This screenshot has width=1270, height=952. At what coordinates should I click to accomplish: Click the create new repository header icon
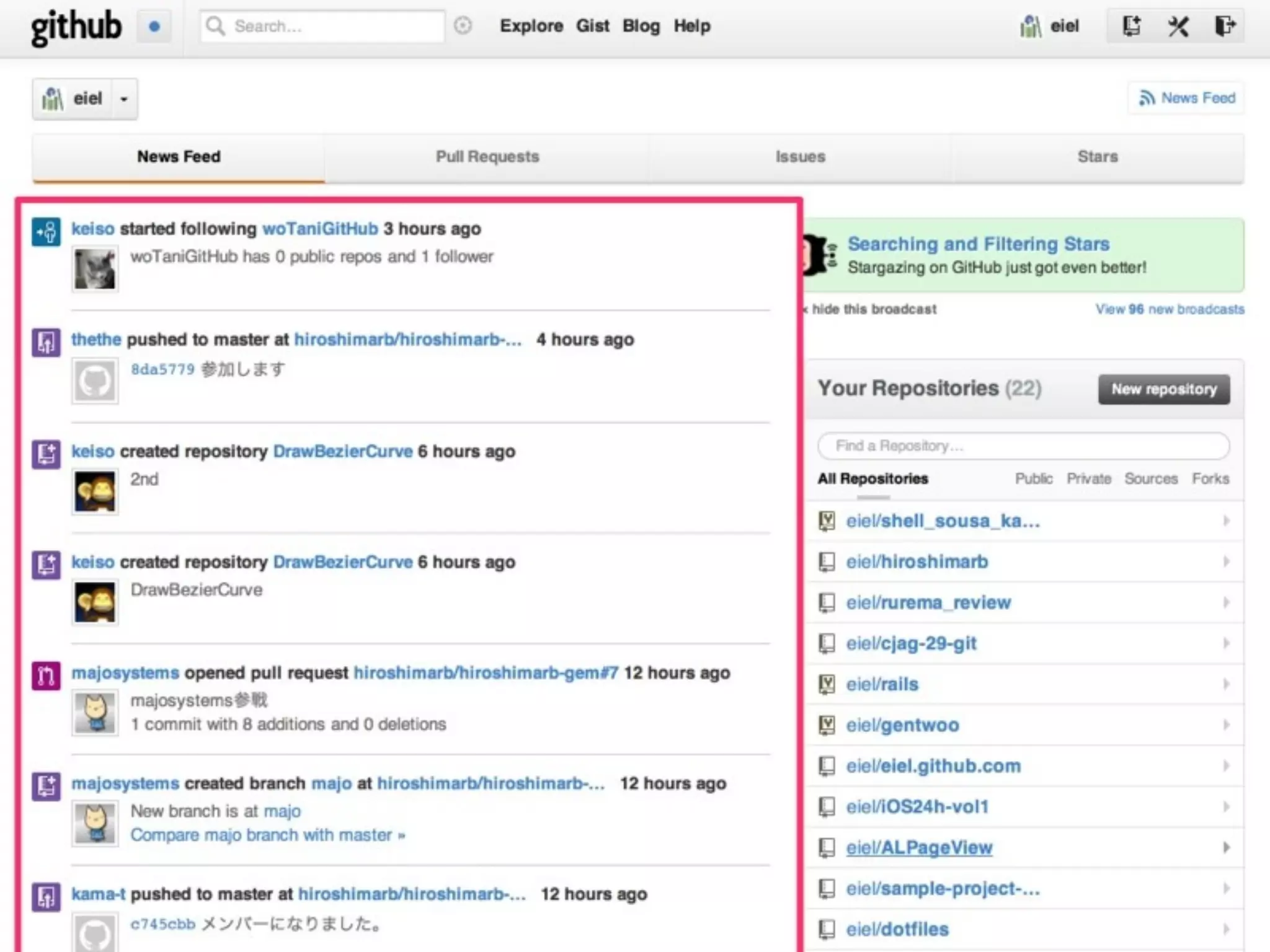tap(1132, 26)
